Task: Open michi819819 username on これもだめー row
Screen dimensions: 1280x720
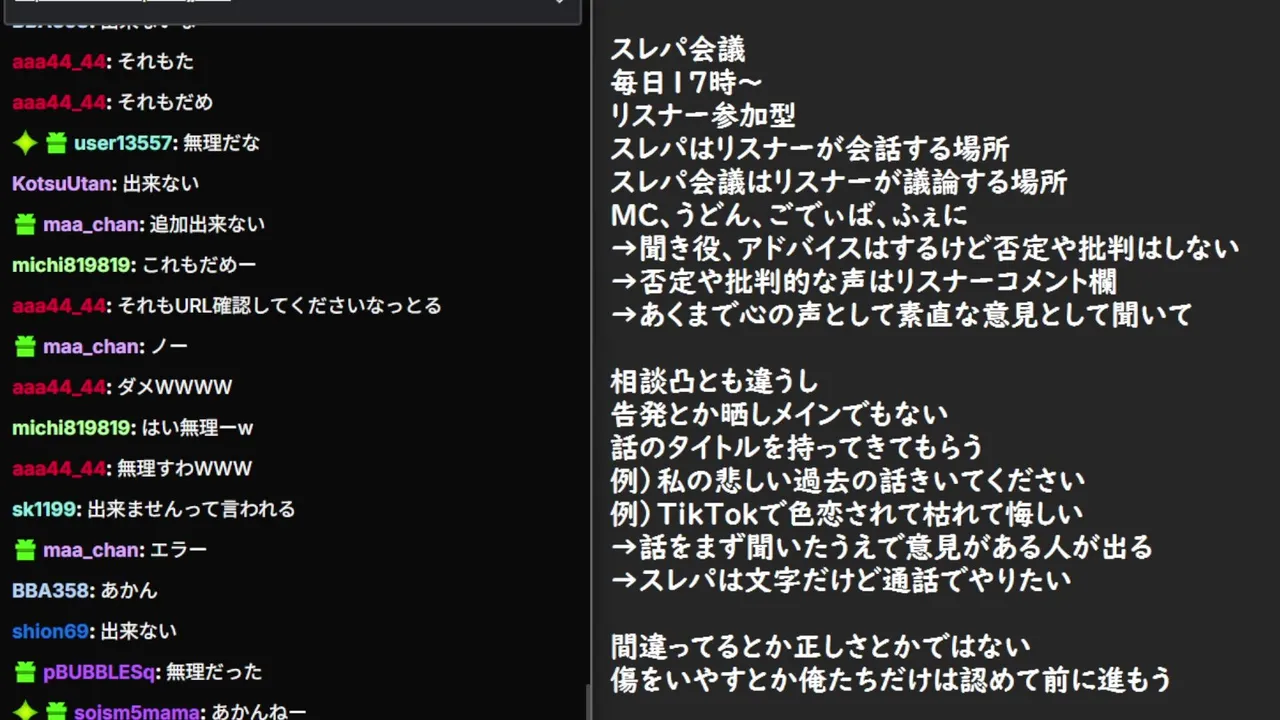Action: 72,265
